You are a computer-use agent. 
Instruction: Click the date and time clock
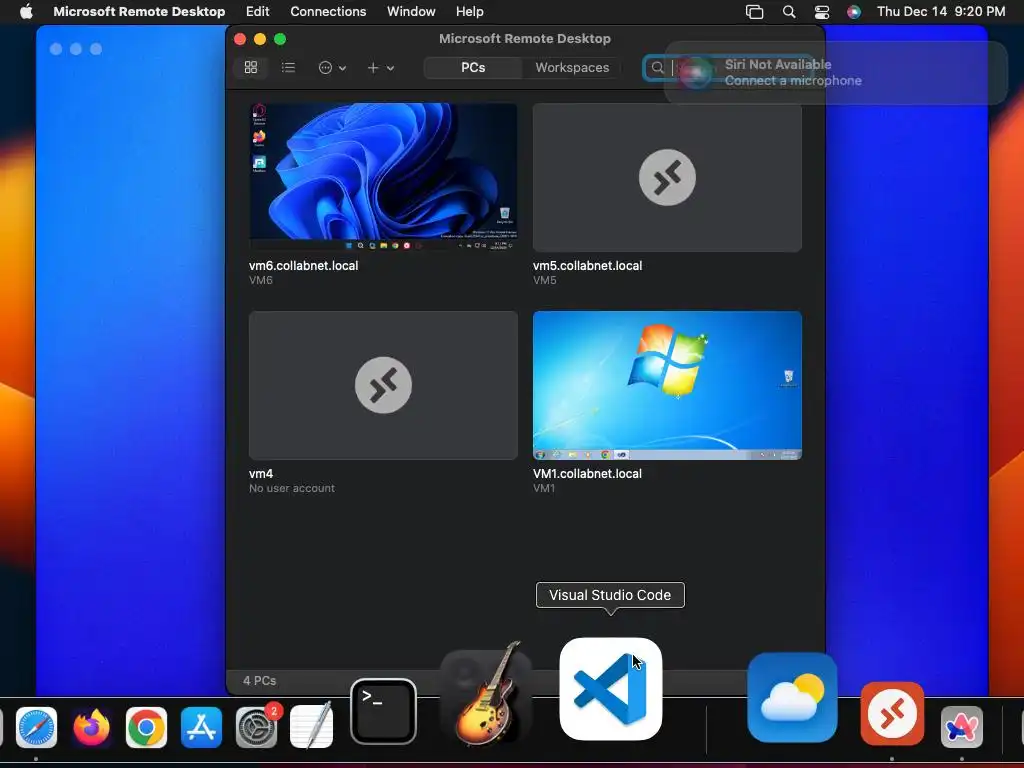(941, 11)
